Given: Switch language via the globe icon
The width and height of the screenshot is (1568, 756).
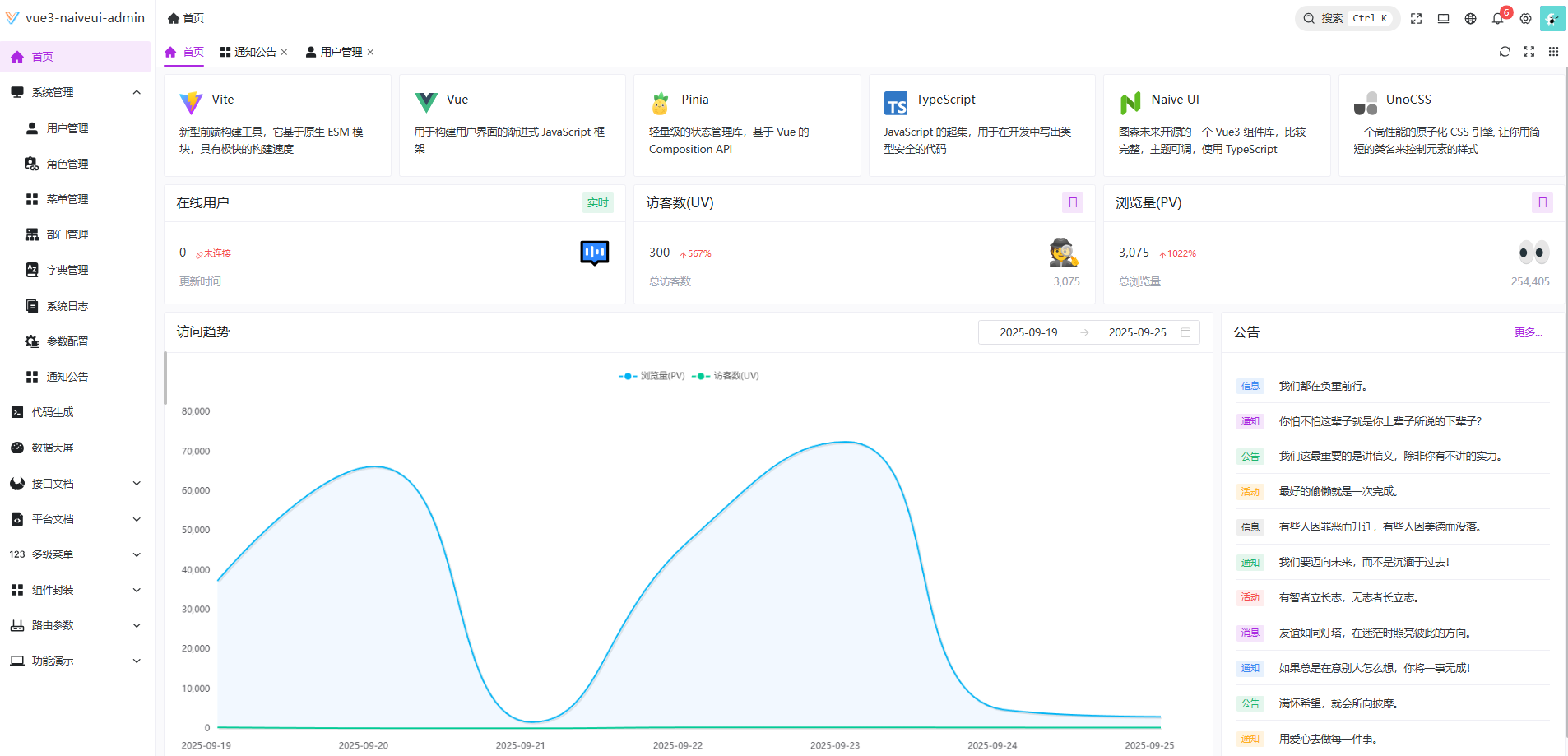Looking at the screenshot, I should coord(1472,18).
